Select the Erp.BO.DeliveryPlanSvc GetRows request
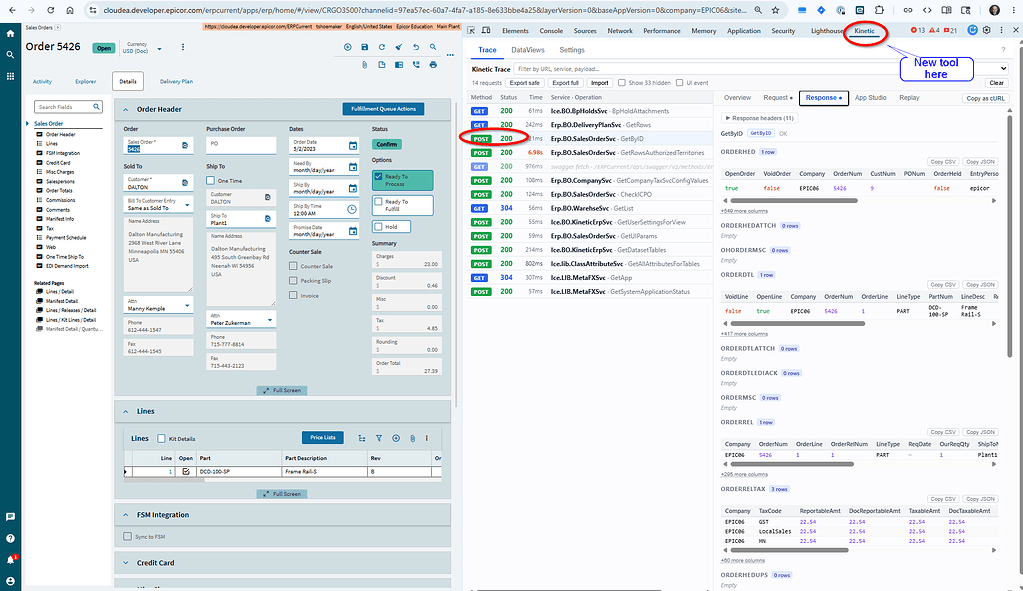 590,125
